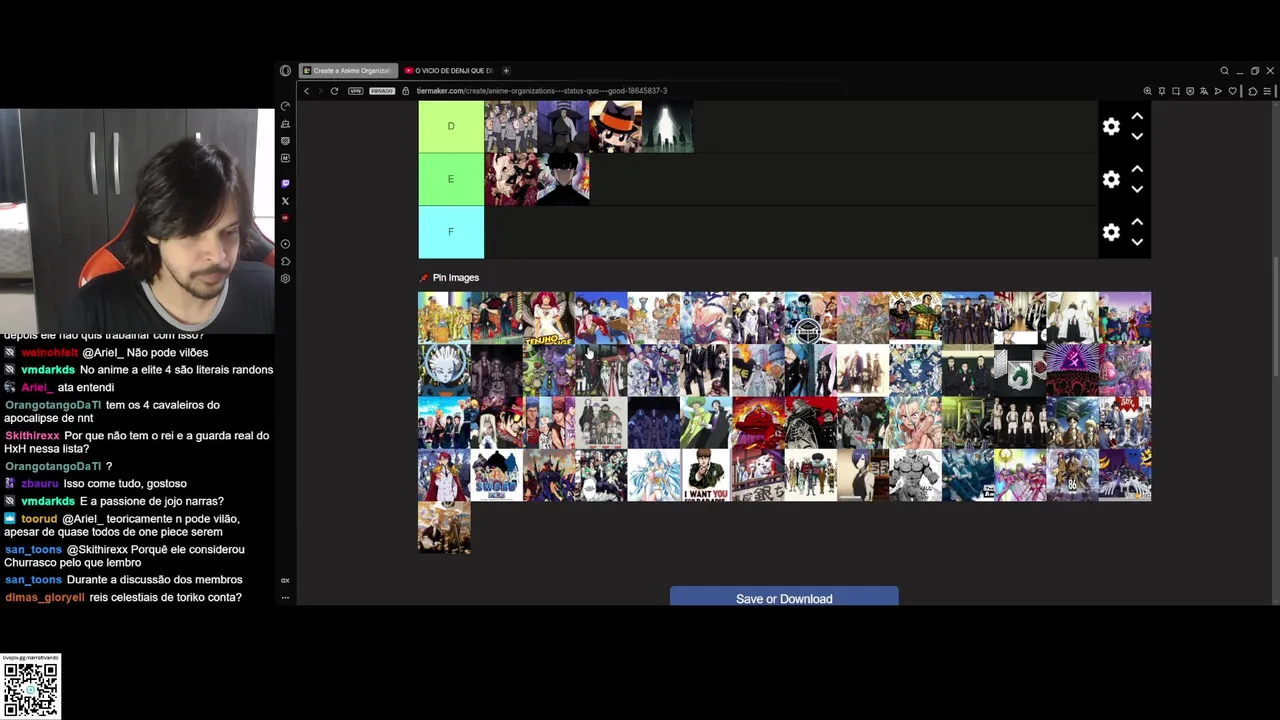Open settings gear for tier D row
This screenshot has width=1280, height=720.
[1111, 127]
